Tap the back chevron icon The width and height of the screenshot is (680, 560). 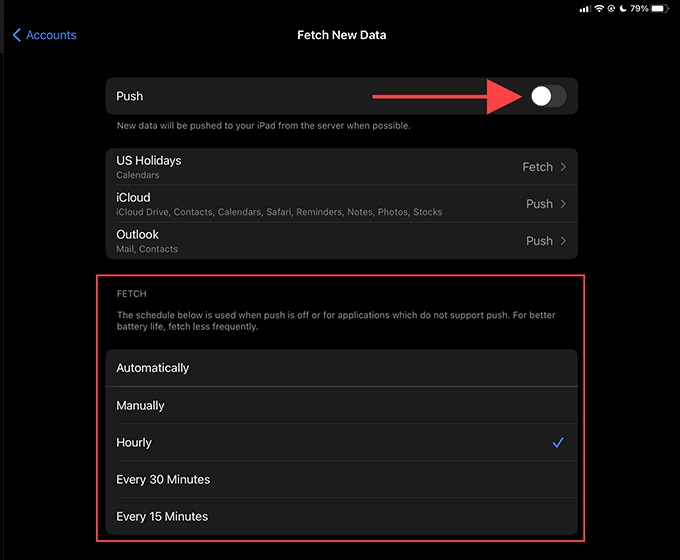point(16,35)
